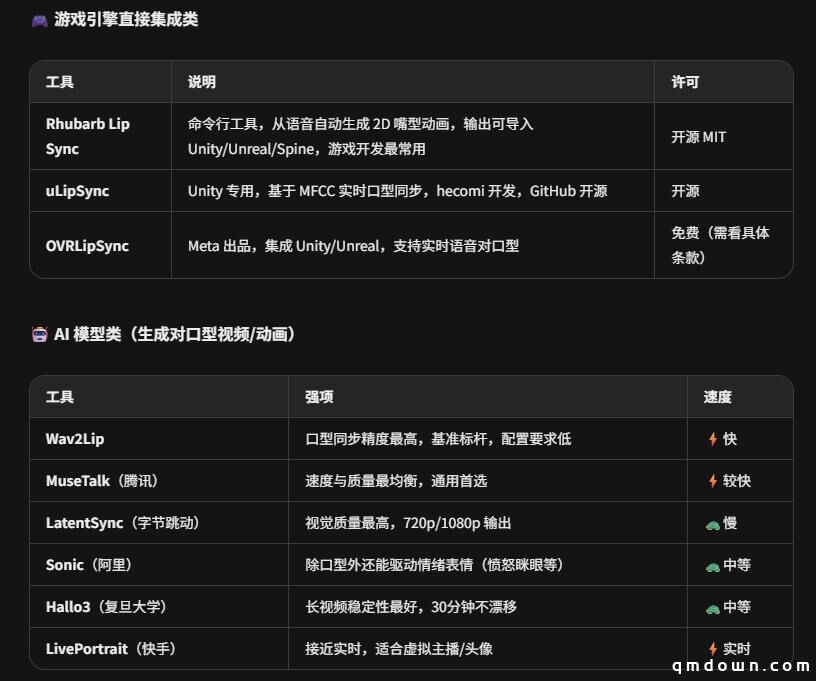
Task: Click the 许可 column header
Action: pyautogui.click(x=685, y=82)
